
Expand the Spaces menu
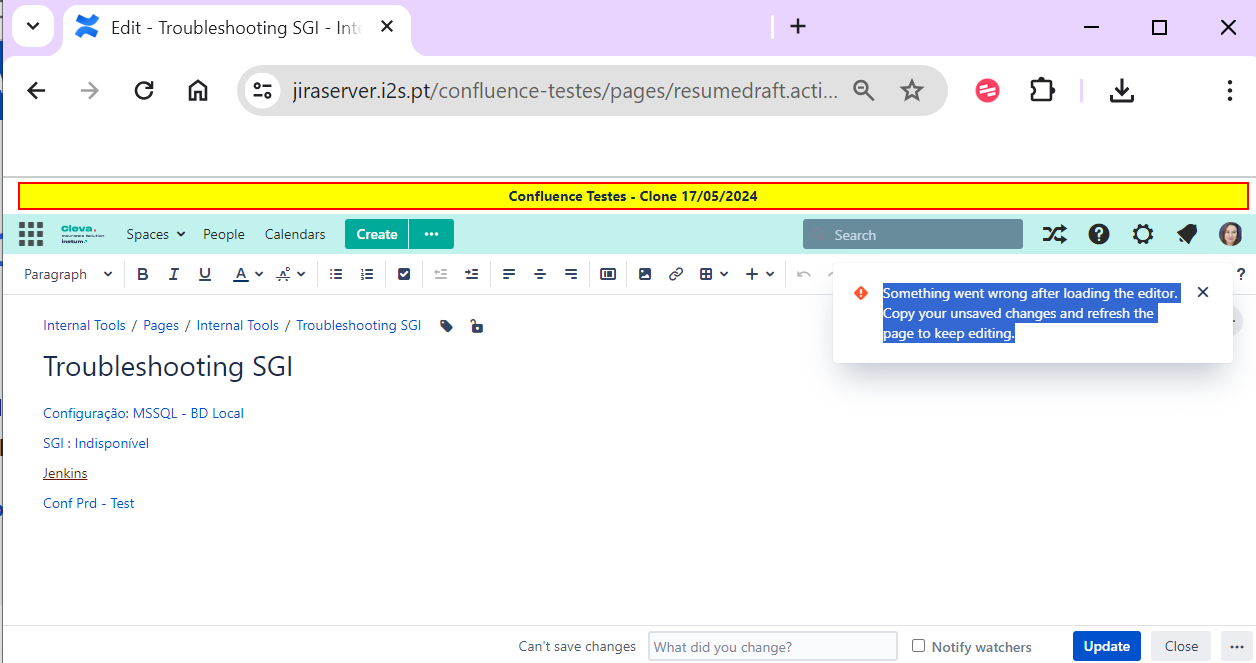point(156,234)
